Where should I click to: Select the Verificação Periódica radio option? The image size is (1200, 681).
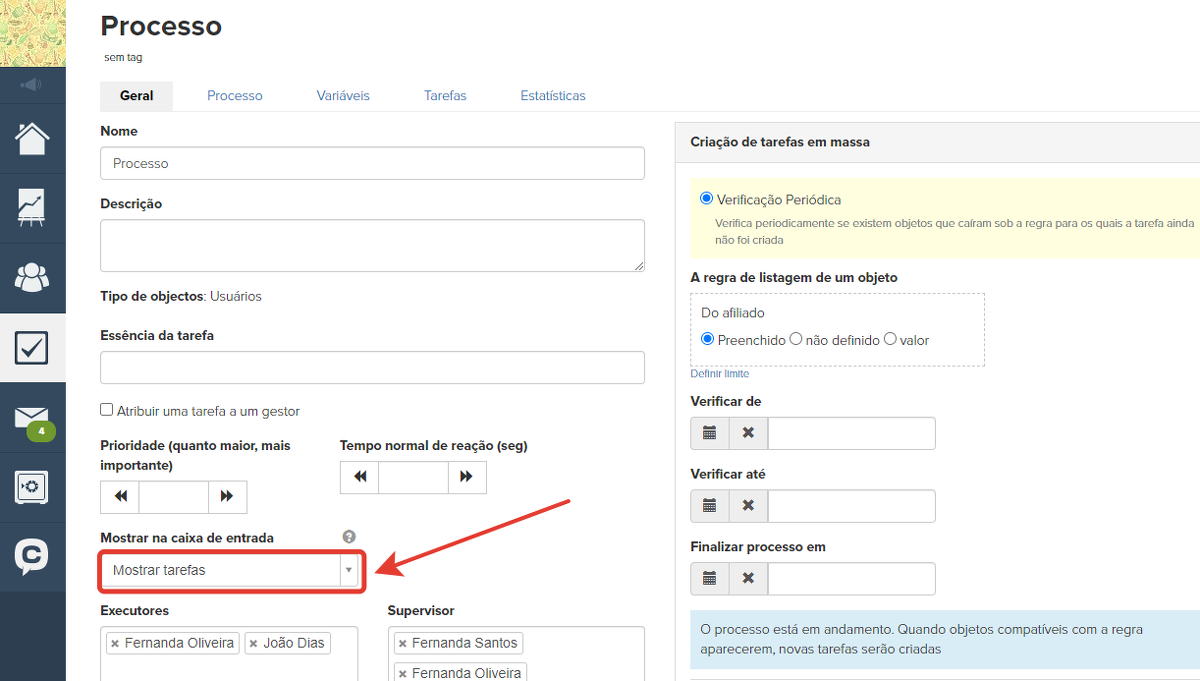click(707, 199)
